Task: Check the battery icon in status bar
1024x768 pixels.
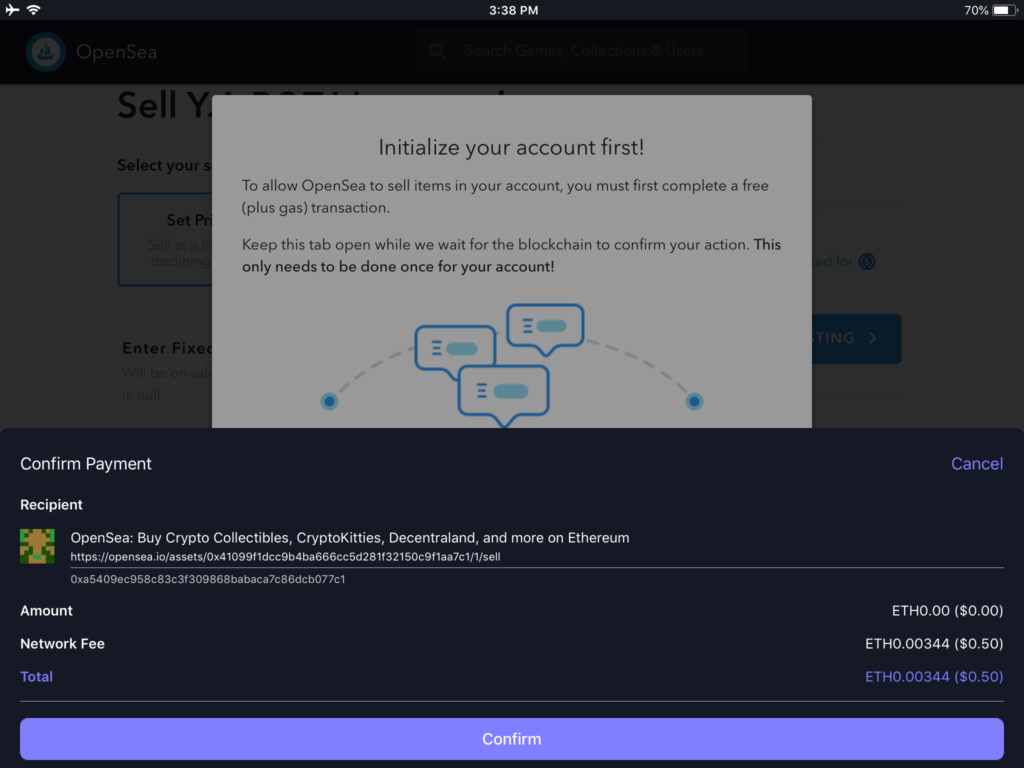Action: pyautogui.click(x=1004, y=10)
